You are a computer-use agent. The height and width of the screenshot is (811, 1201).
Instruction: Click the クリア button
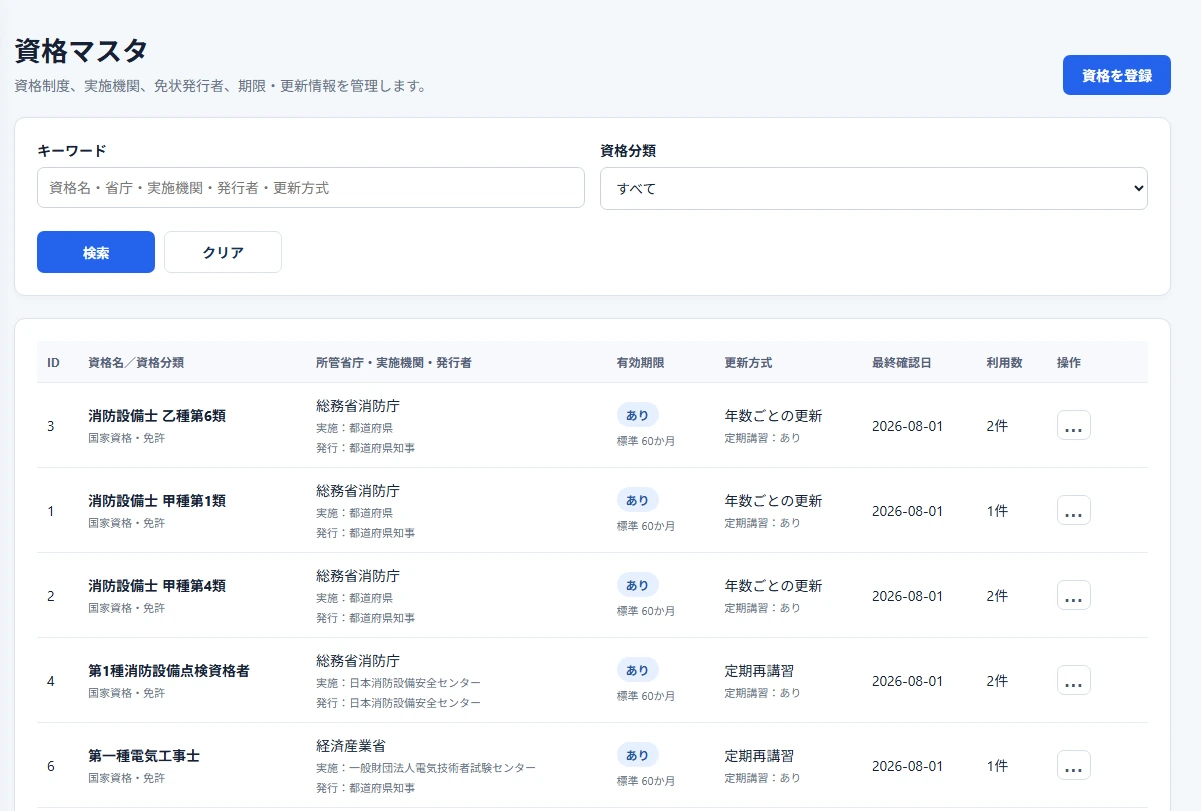223,252
